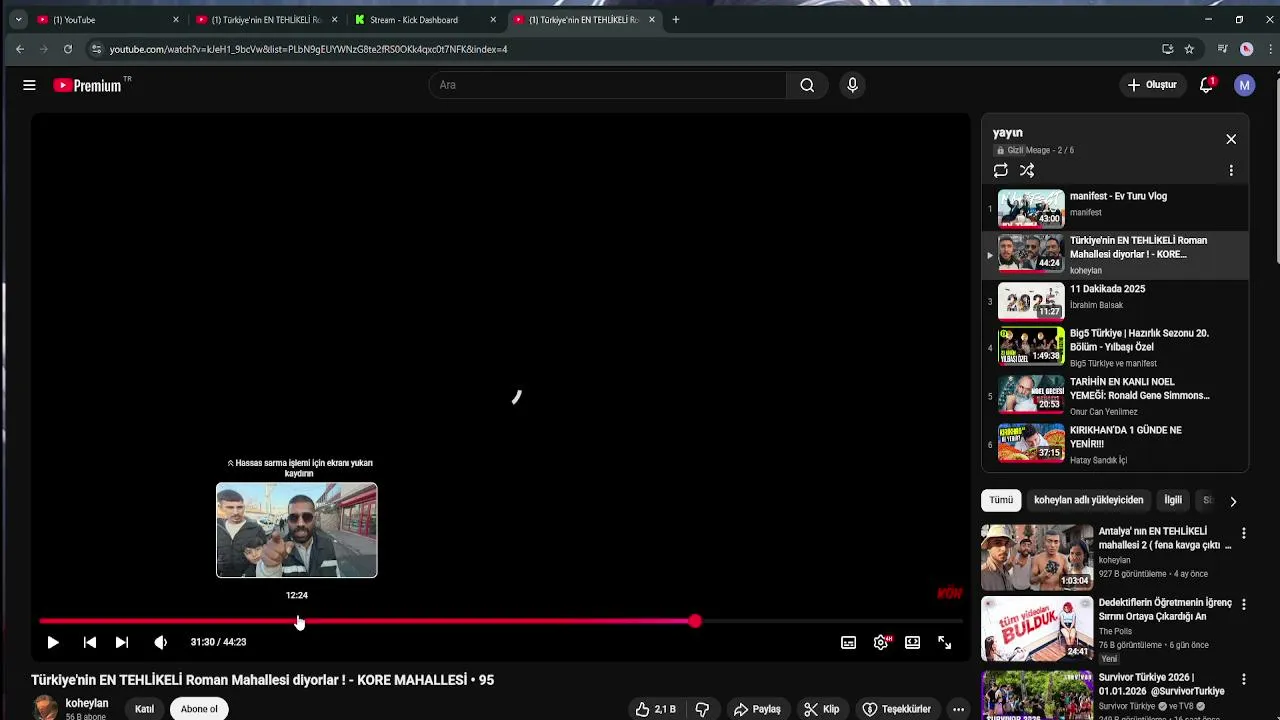
Task: Mute the video volume
Action: (x=160, y=642)
